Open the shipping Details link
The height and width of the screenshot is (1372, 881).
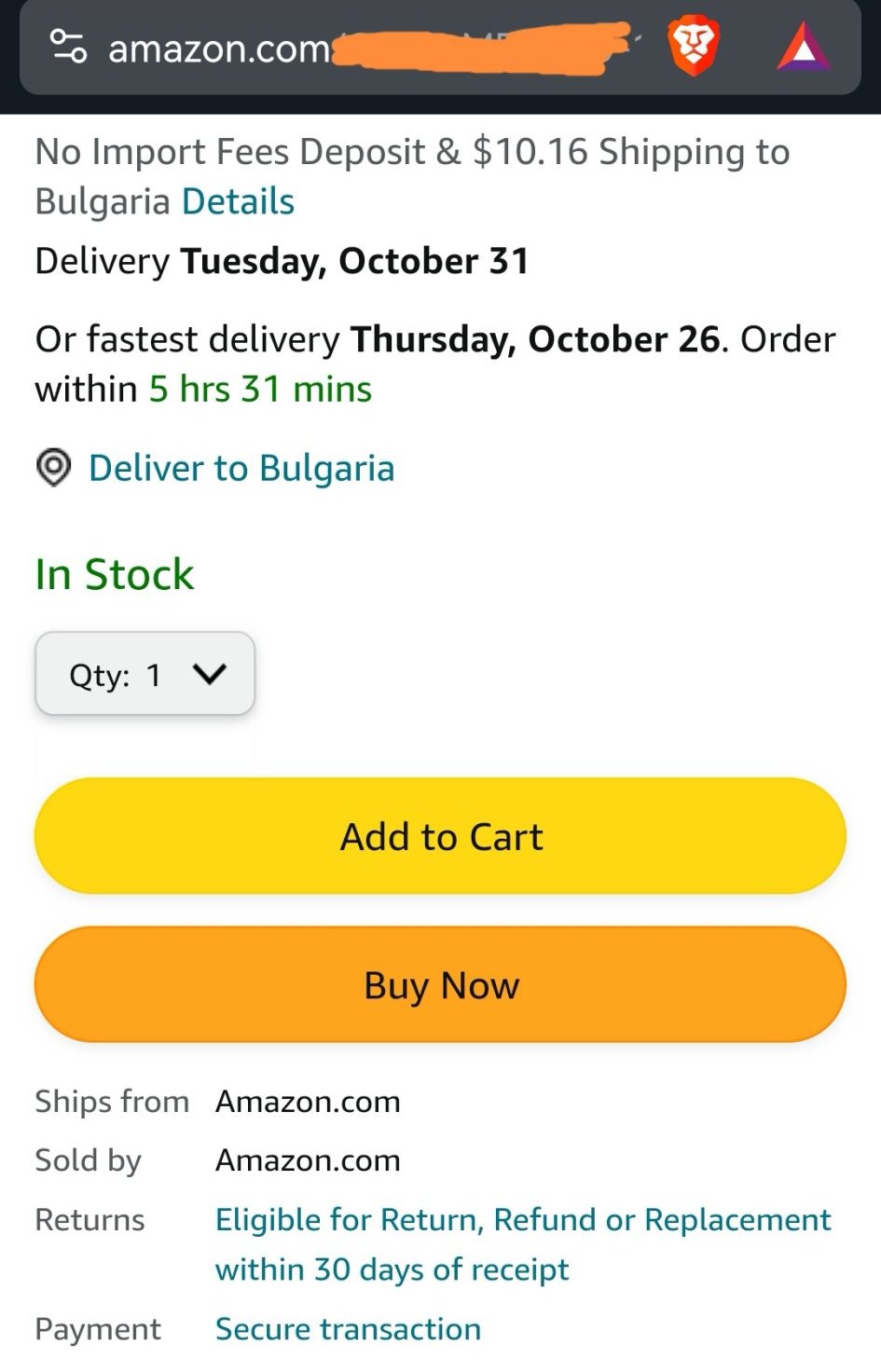(238, 201)
